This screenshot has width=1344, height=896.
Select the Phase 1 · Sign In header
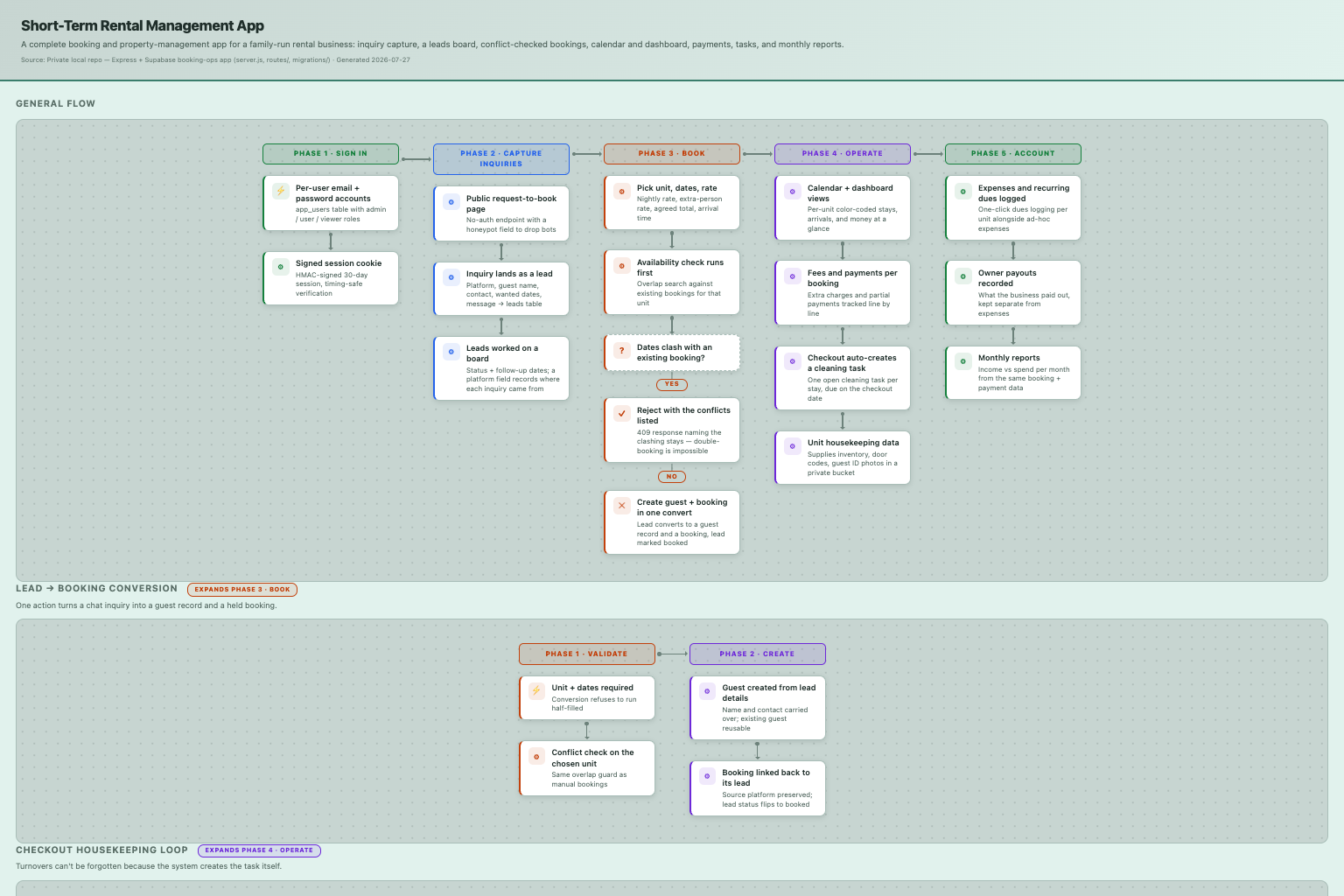tap(331, 153)
